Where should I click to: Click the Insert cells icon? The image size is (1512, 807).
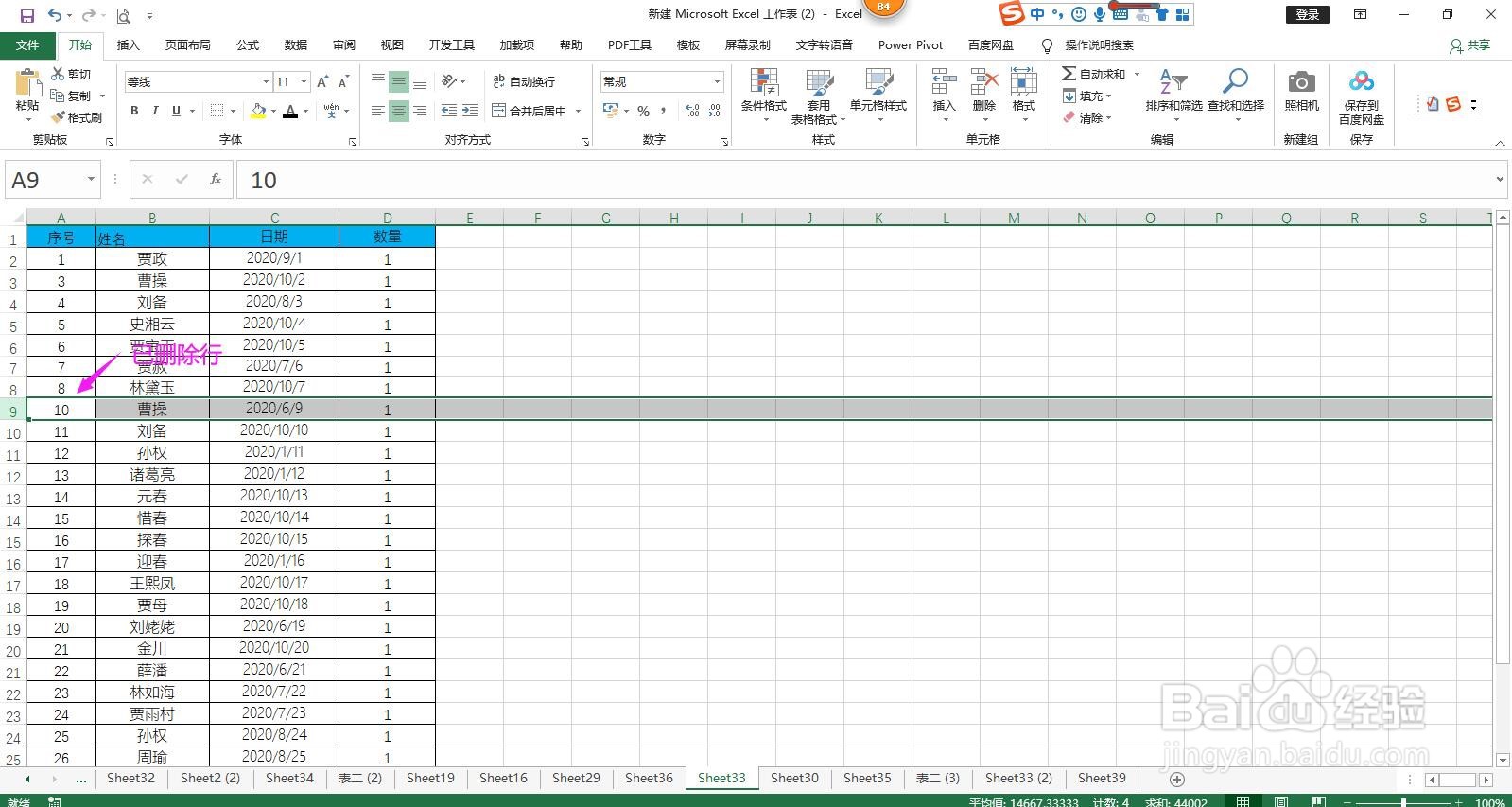click(944, 82)
